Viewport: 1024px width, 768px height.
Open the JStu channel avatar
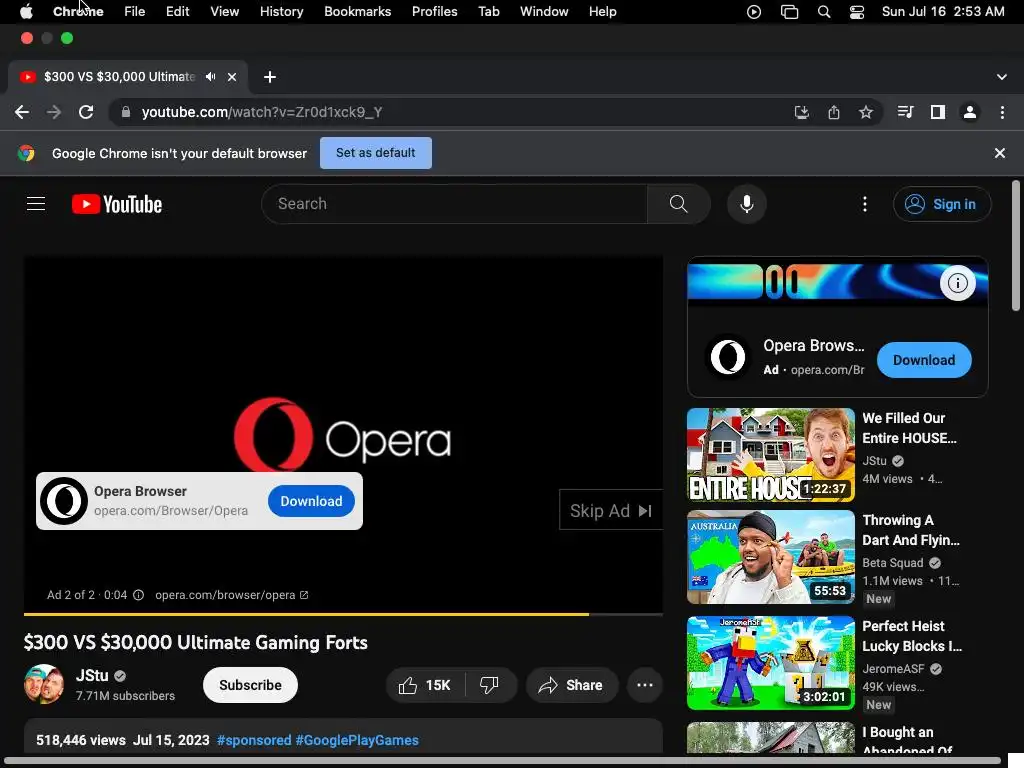44,684
